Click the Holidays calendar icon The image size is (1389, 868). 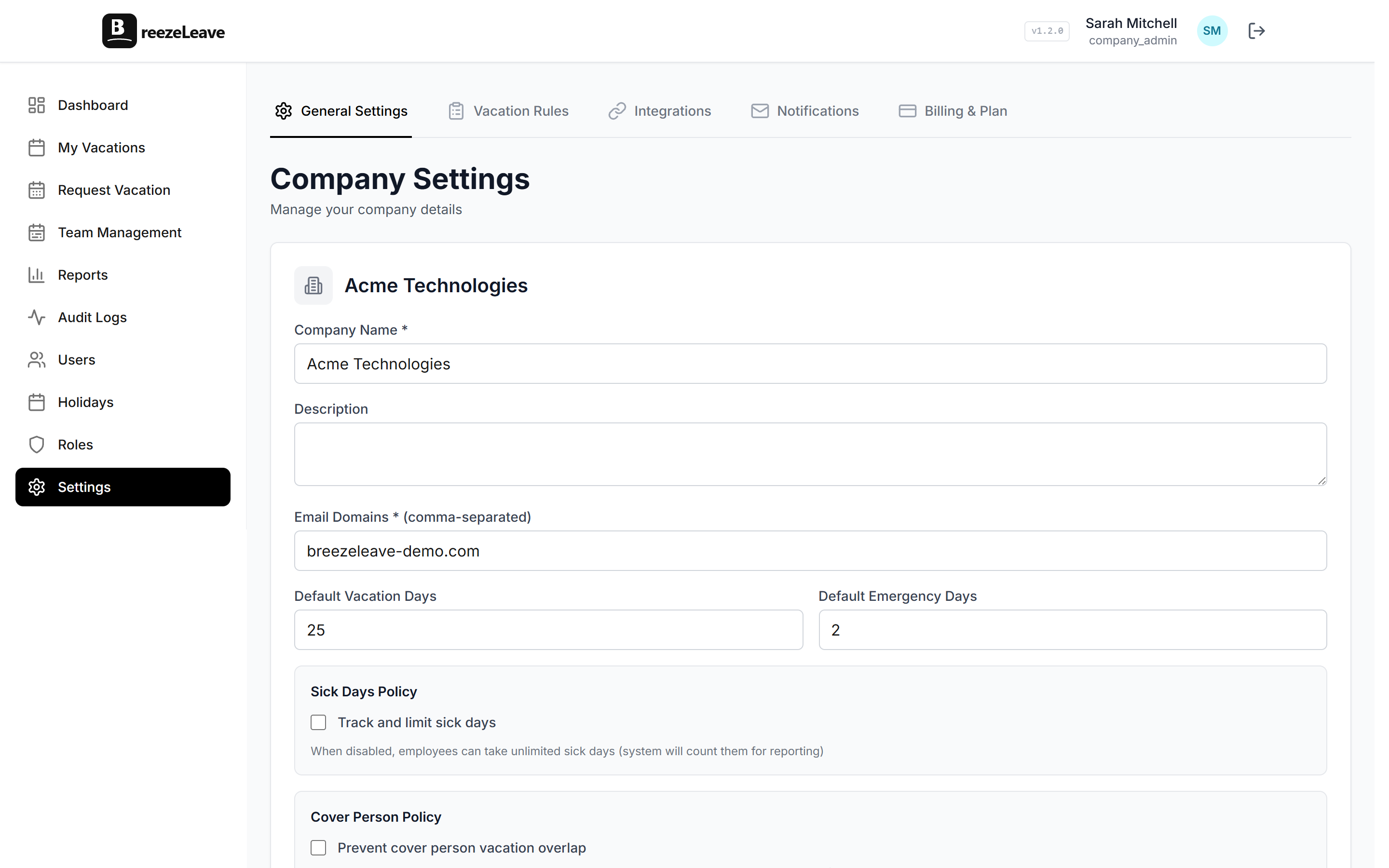tap(37, 403)
